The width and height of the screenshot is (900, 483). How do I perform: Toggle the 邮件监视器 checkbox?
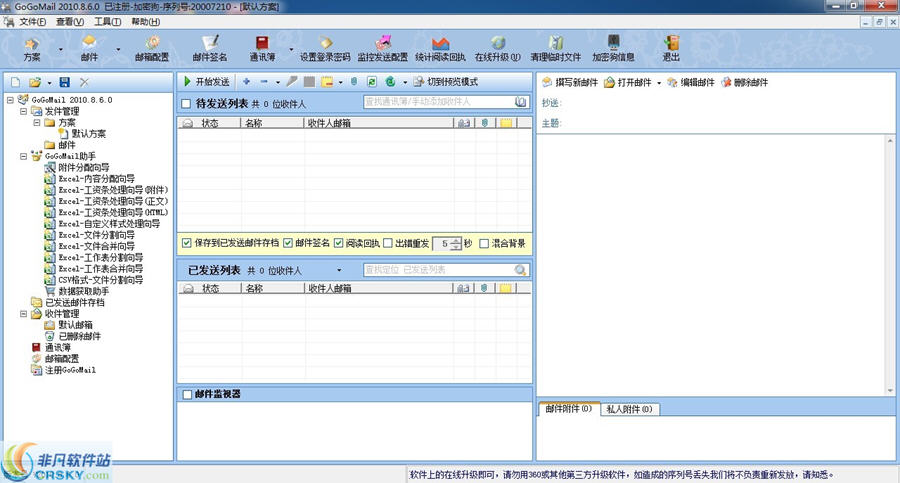[187, 394]
